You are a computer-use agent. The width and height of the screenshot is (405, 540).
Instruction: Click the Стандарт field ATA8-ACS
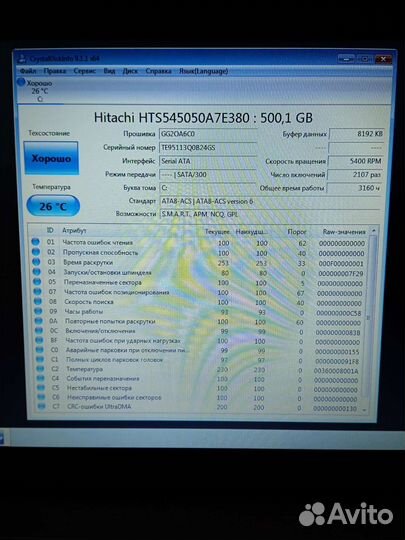[270, 201]
